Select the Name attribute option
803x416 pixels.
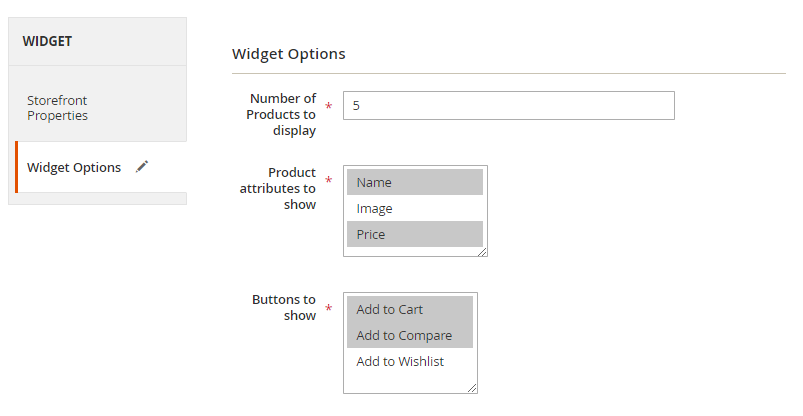415,182
